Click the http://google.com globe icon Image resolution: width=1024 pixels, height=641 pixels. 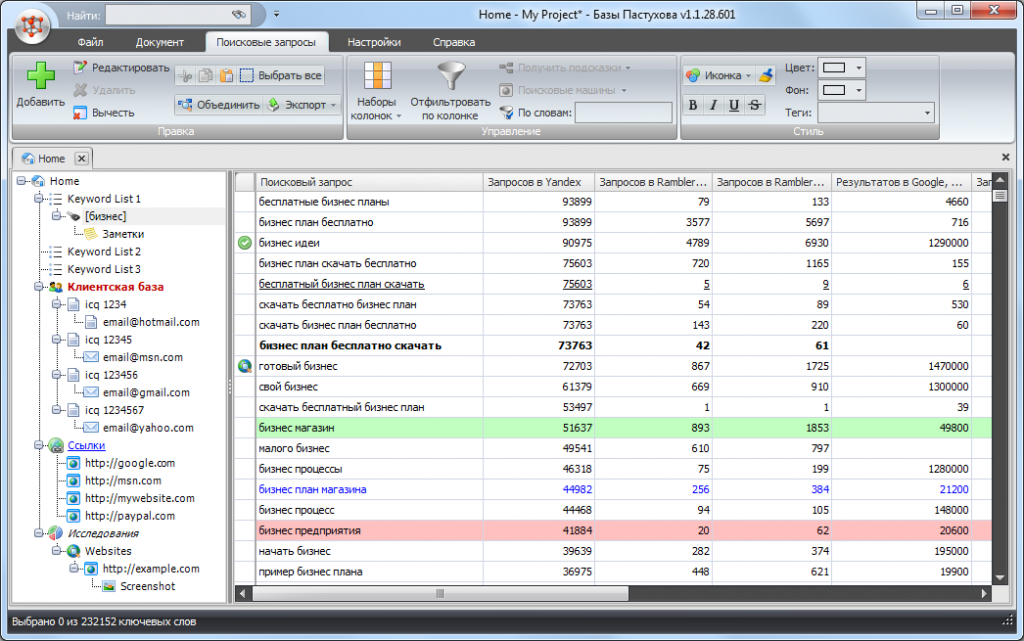[74, 463]
